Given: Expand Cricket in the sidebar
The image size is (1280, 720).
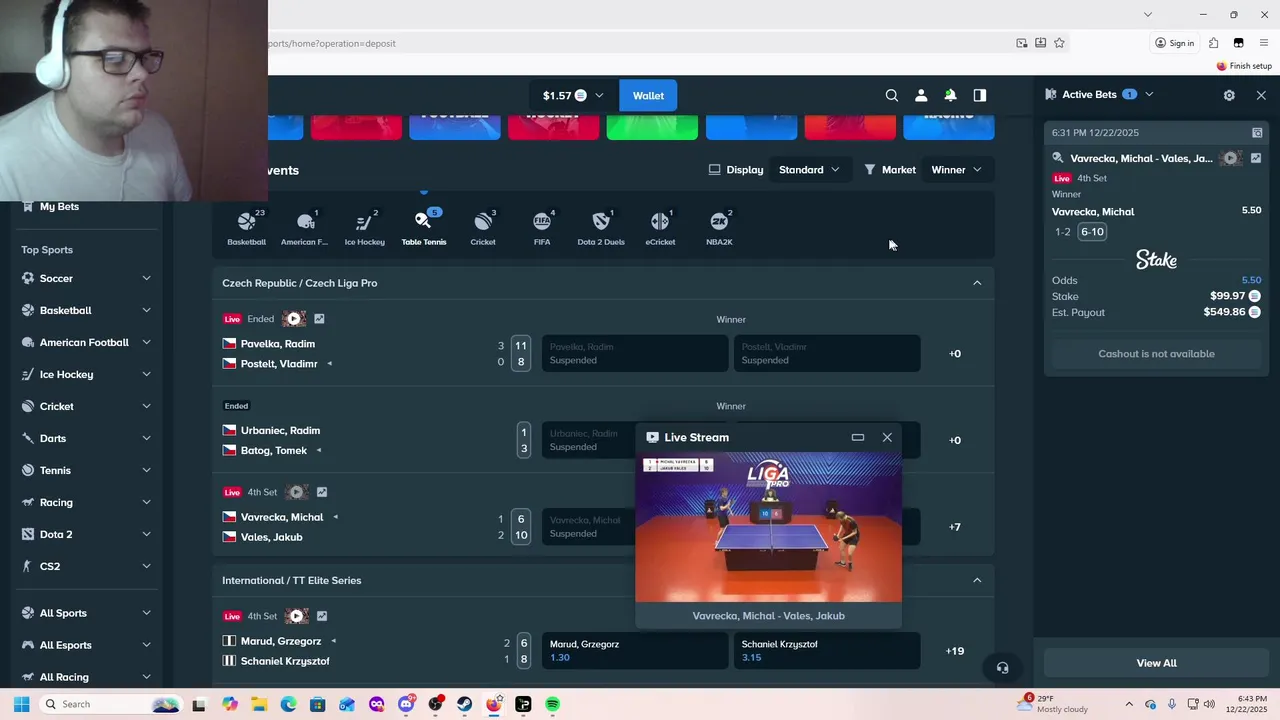Looking at the screenshot, I should [x=146, y=406].
